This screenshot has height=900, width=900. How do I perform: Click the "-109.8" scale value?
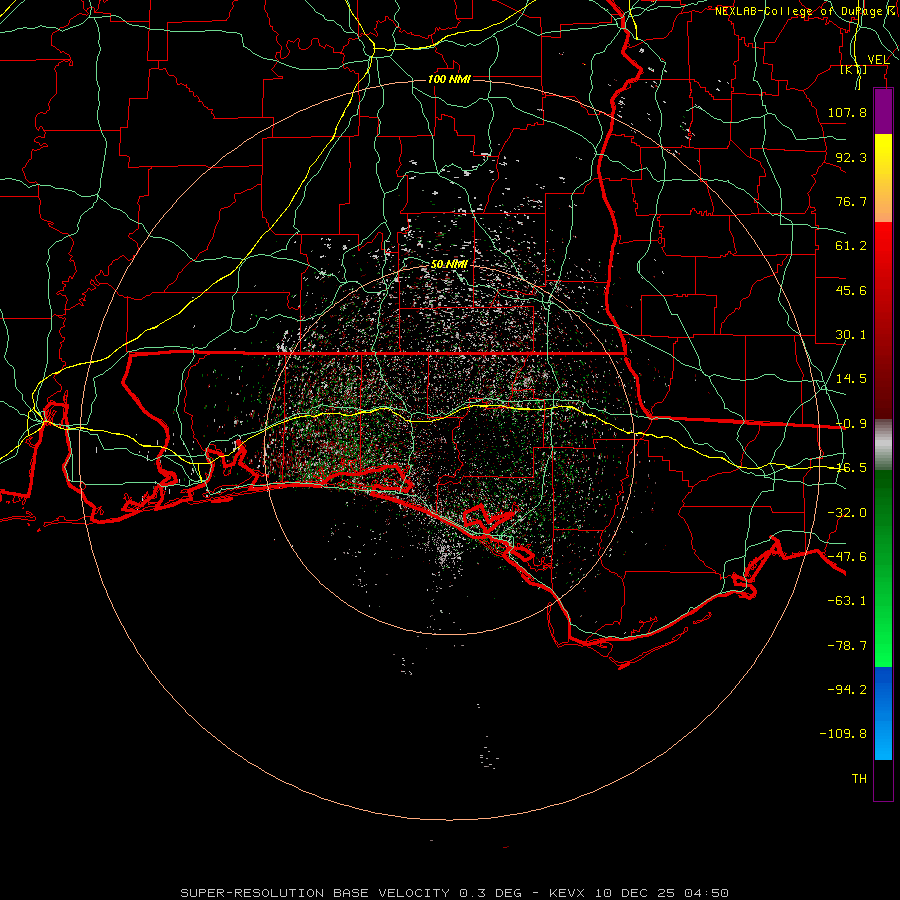pyautogui.click(x=843, y=734)
